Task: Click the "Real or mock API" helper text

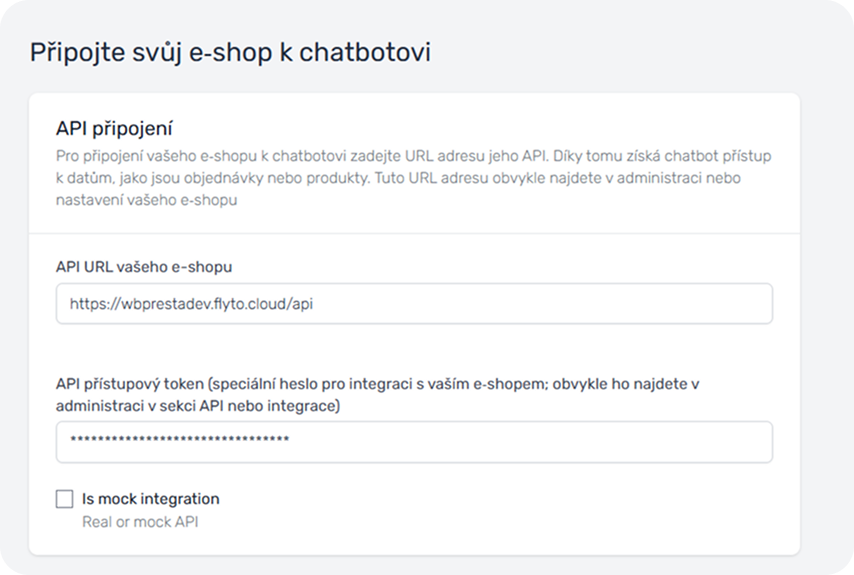Action: click(140, 521)
